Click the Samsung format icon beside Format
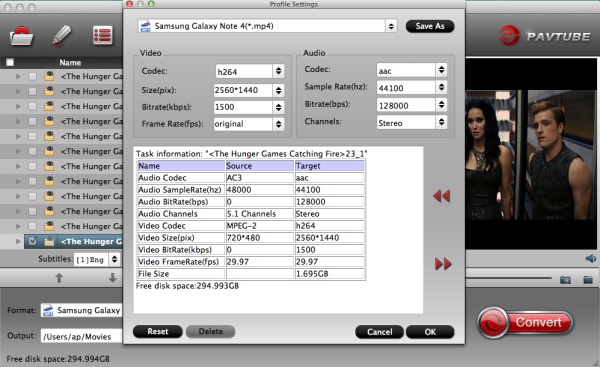The width and height of the screenshot is (600, 367). (48, 310)
